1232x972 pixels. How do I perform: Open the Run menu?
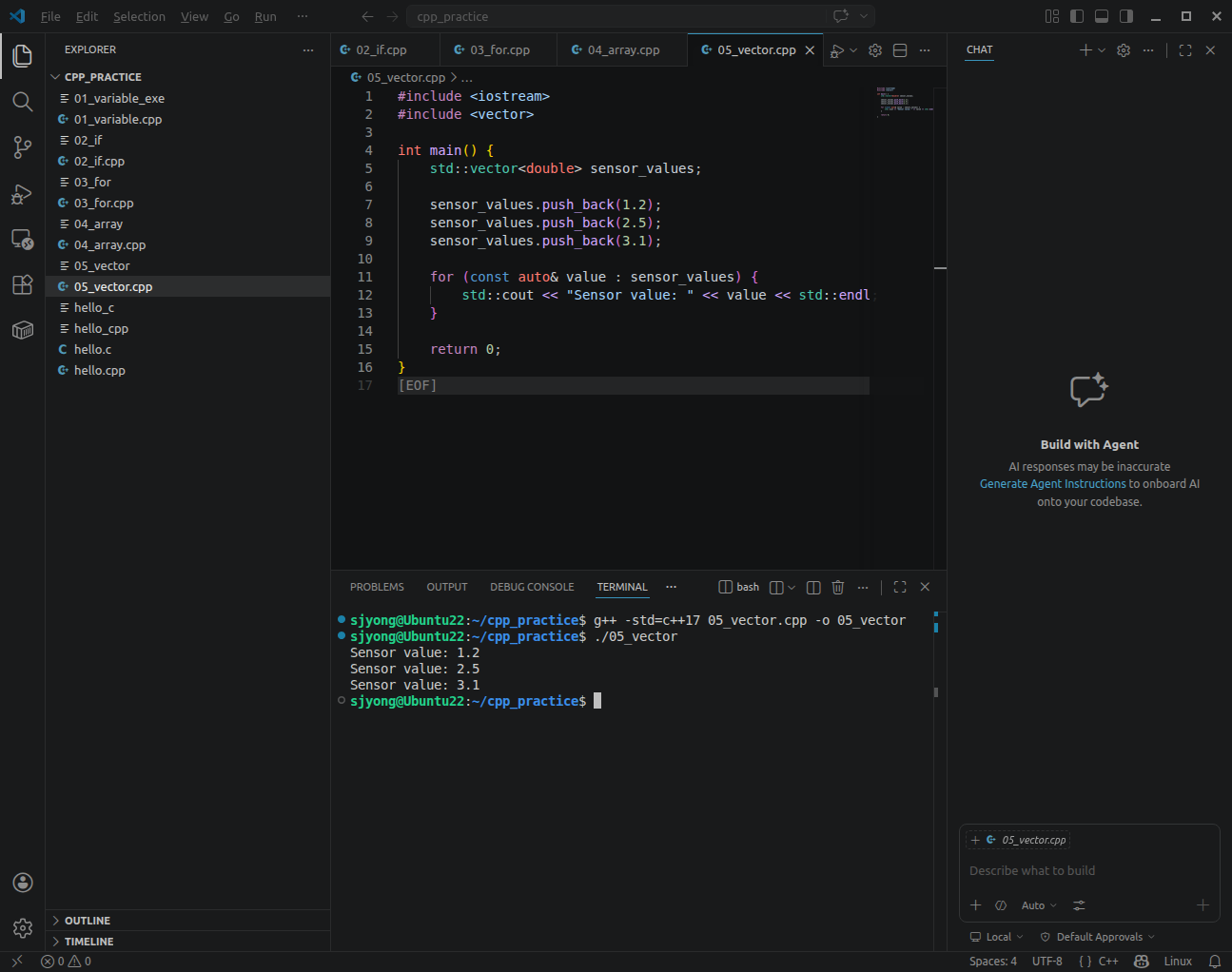point(265,16)
